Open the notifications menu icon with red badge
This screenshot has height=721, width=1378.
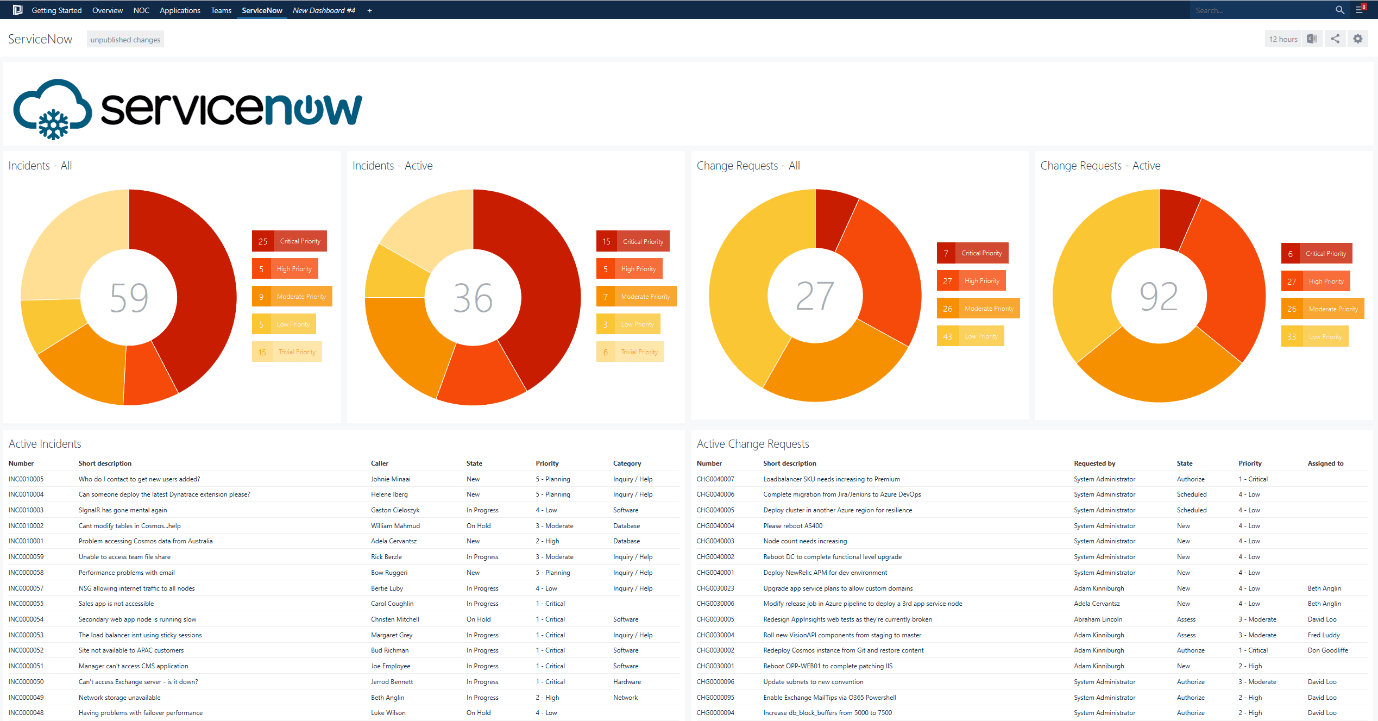point(1361,9)
